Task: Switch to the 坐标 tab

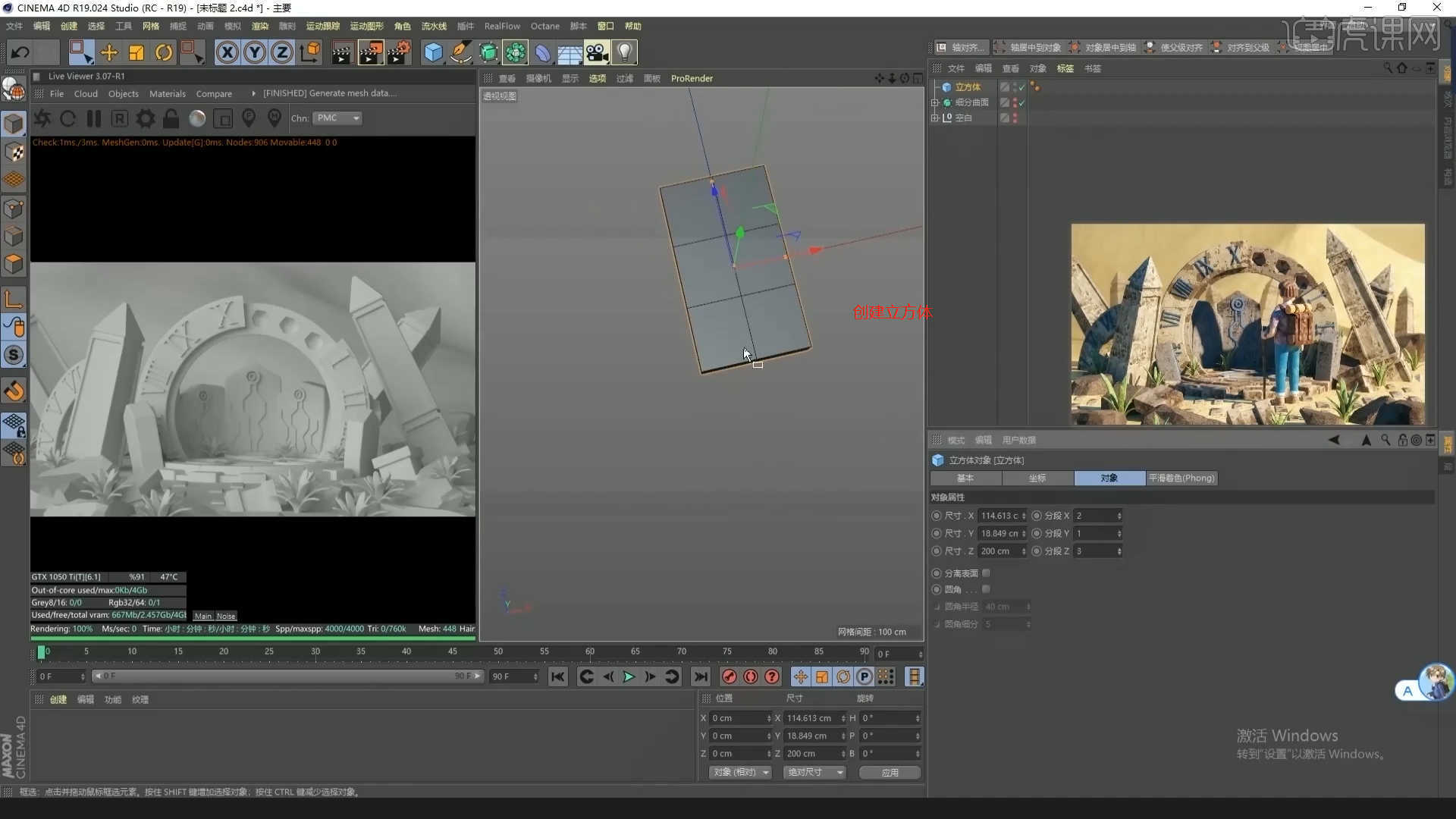Action: (1037, 478)
